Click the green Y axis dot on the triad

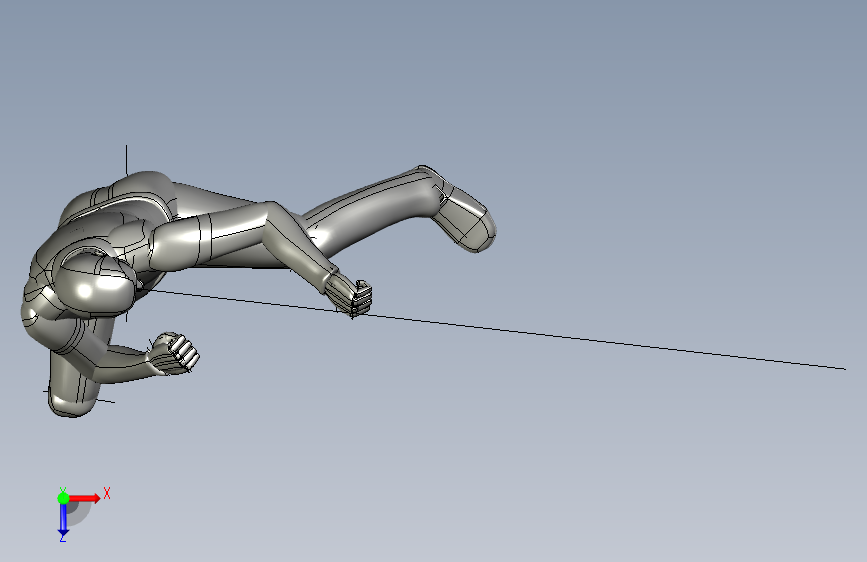click(x=63, y=498)
